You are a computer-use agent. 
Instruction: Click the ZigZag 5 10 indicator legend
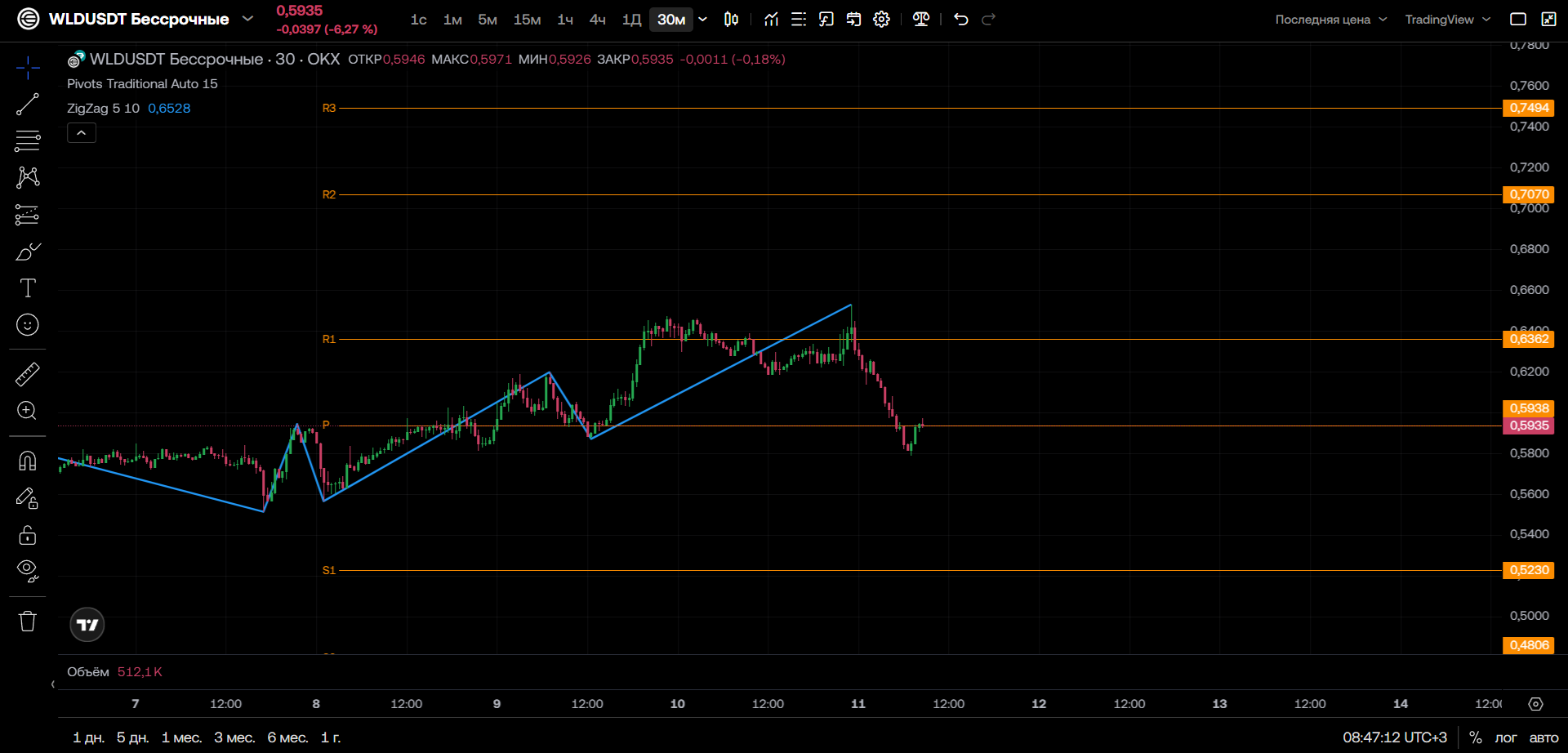coord(103,108)
